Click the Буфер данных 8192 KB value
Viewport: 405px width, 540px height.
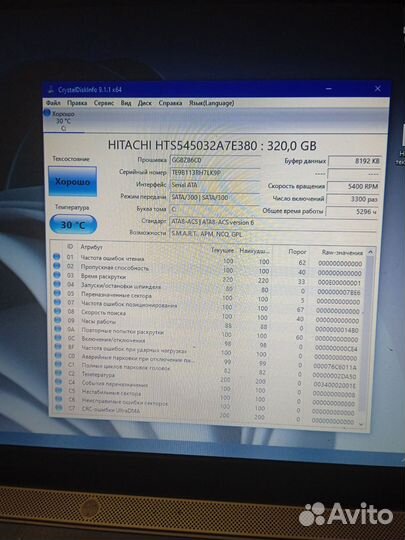point(354,161)
